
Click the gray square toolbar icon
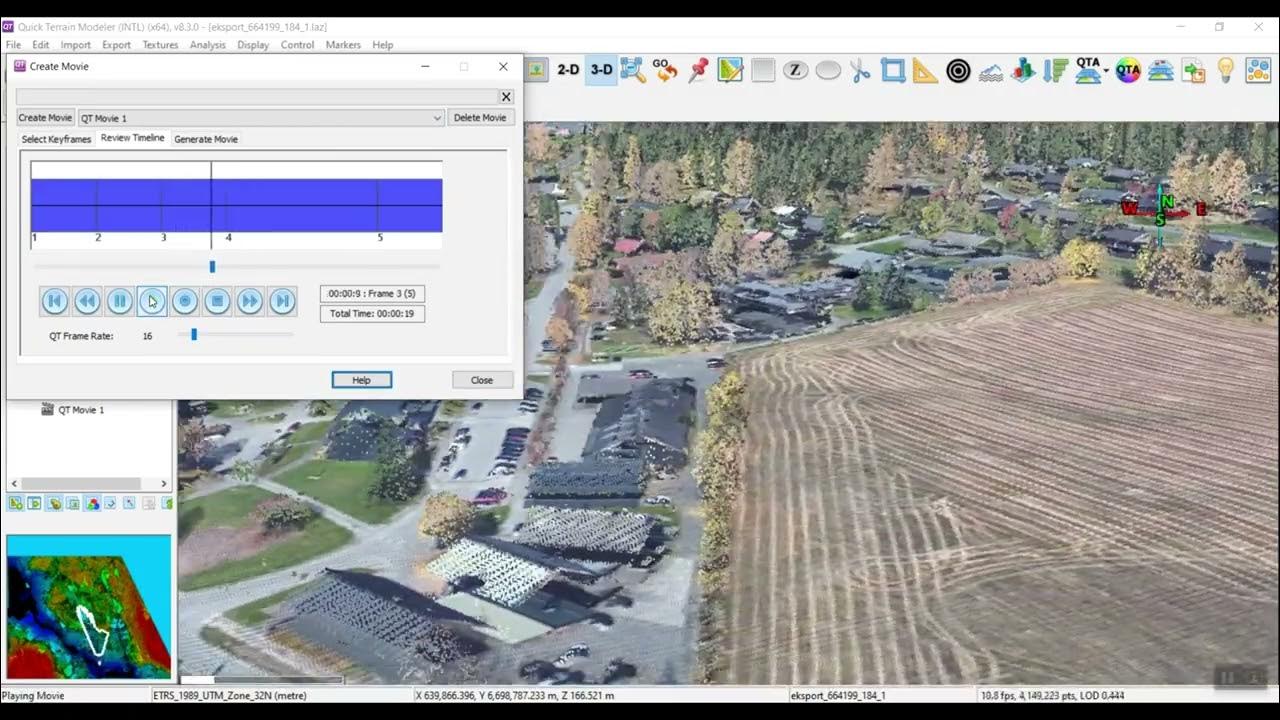pyautogui.click(x=763, y=70)
